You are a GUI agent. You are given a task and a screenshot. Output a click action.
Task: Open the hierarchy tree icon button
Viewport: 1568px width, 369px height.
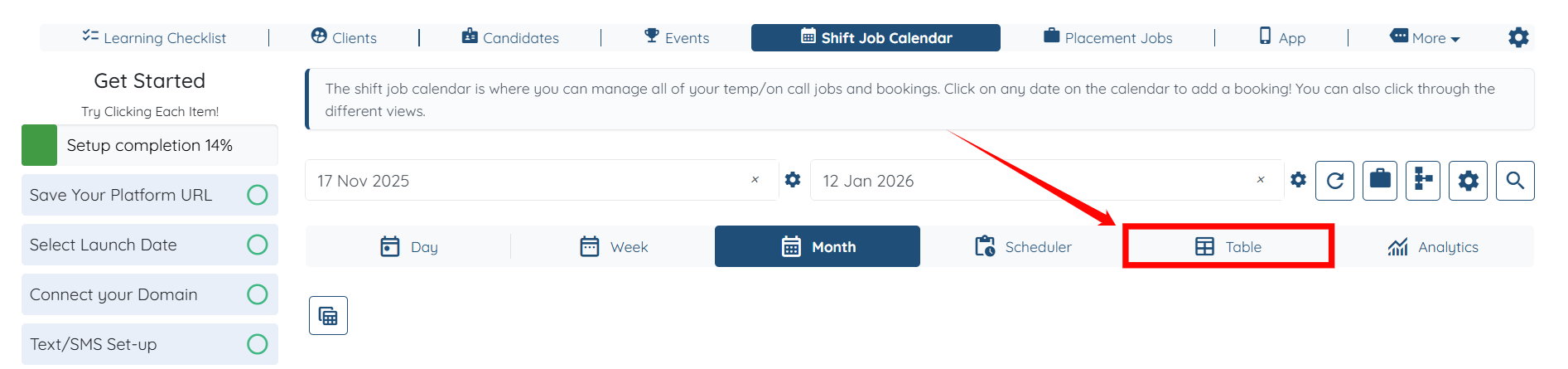[1423, 181]
